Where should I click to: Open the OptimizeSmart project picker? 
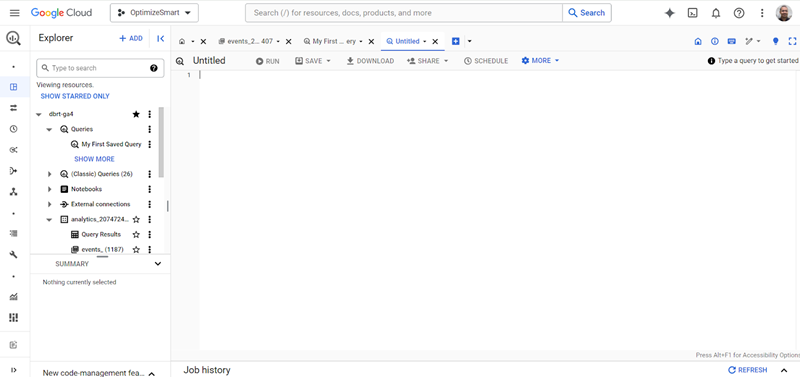154,13
